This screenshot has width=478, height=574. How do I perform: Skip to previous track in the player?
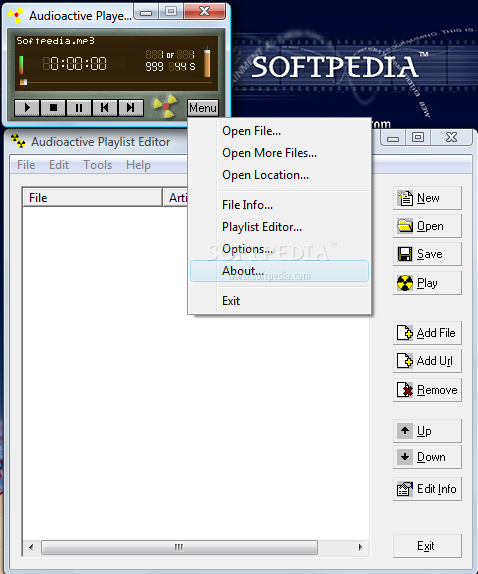click(105, 108)
